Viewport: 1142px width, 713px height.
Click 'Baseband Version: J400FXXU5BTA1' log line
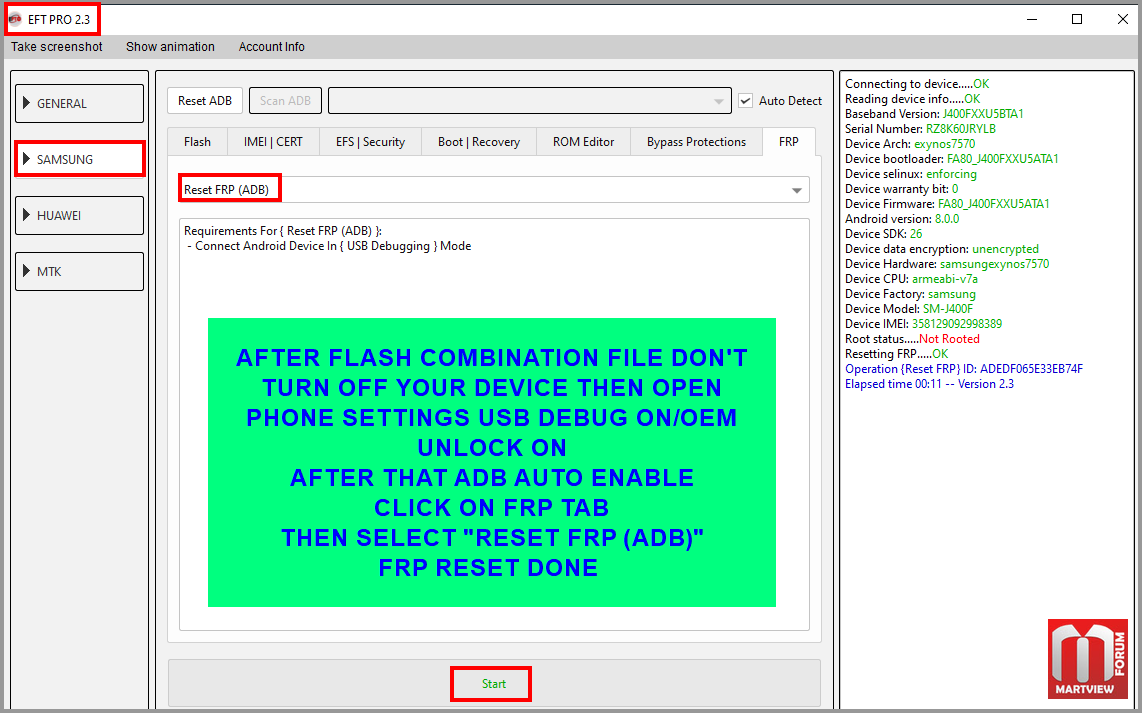(934, 114)
